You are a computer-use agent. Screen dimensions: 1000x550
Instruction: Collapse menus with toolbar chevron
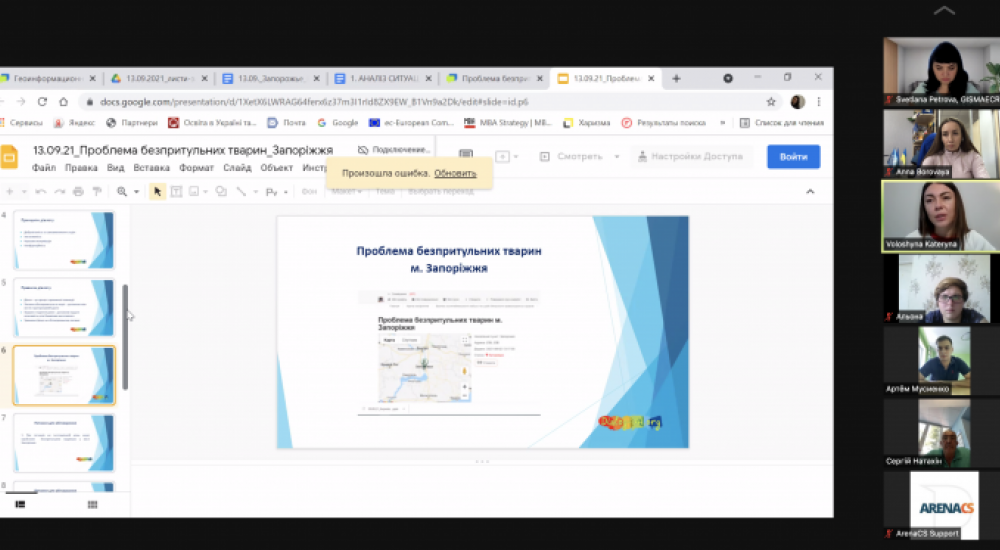click(810, 191)
